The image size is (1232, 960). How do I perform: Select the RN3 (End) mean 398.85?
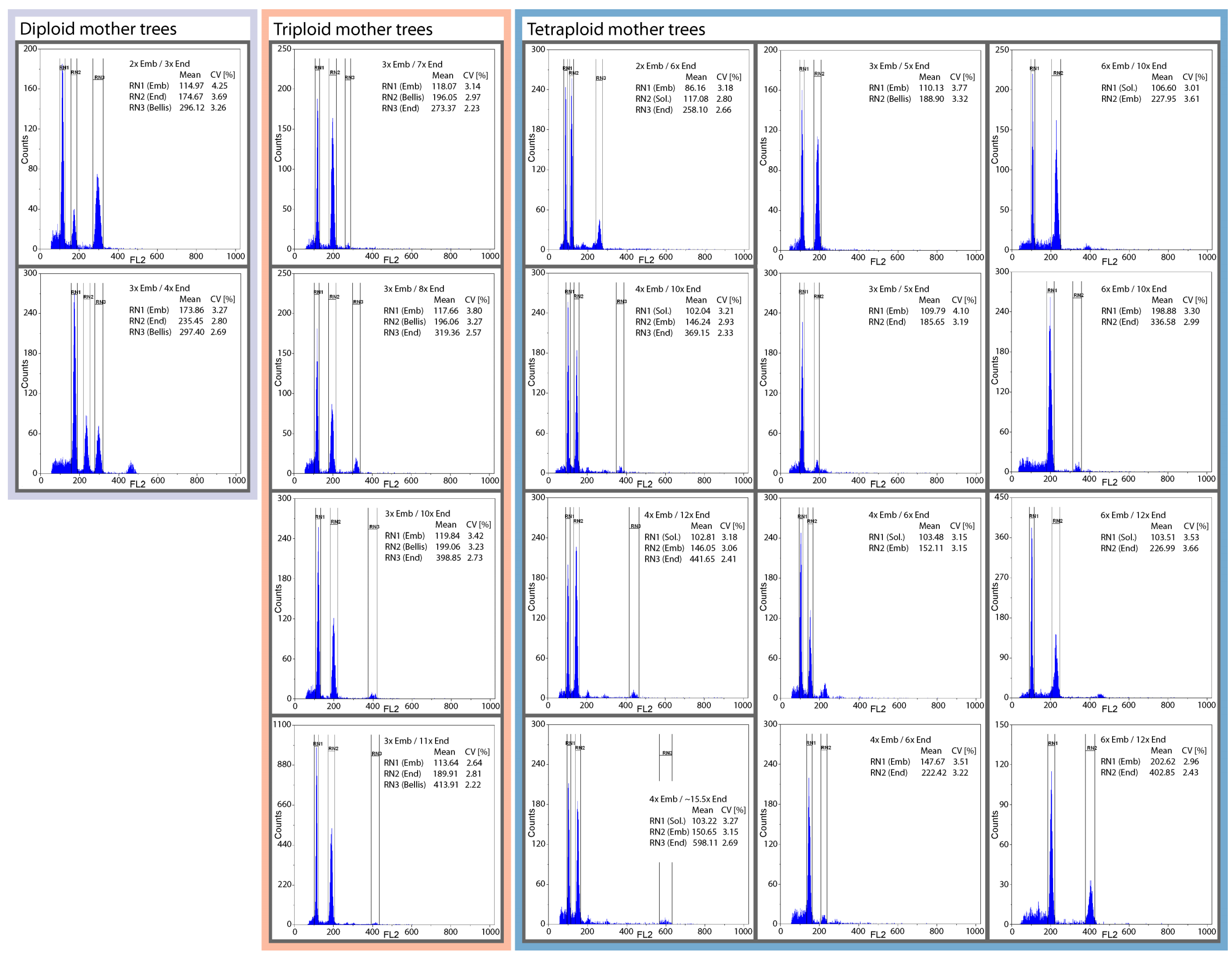[x=448, y=558]
